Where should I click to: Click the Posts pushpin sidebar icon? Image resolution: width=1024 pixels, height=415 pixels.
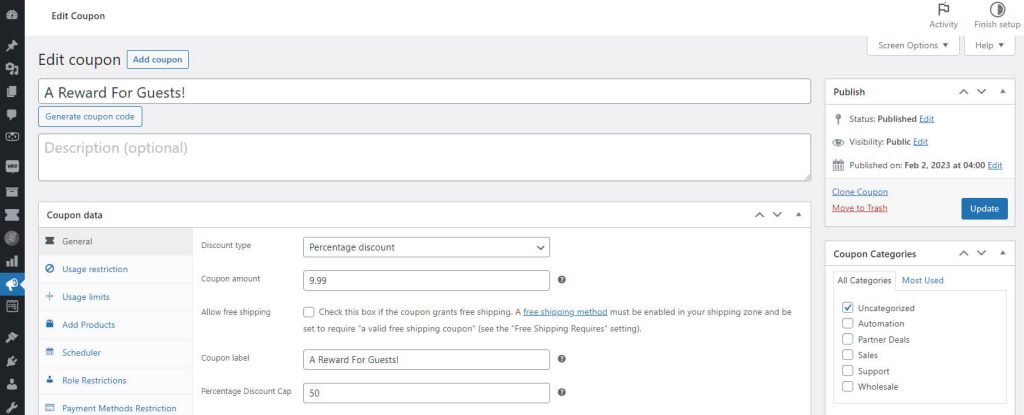pos(12,46)
